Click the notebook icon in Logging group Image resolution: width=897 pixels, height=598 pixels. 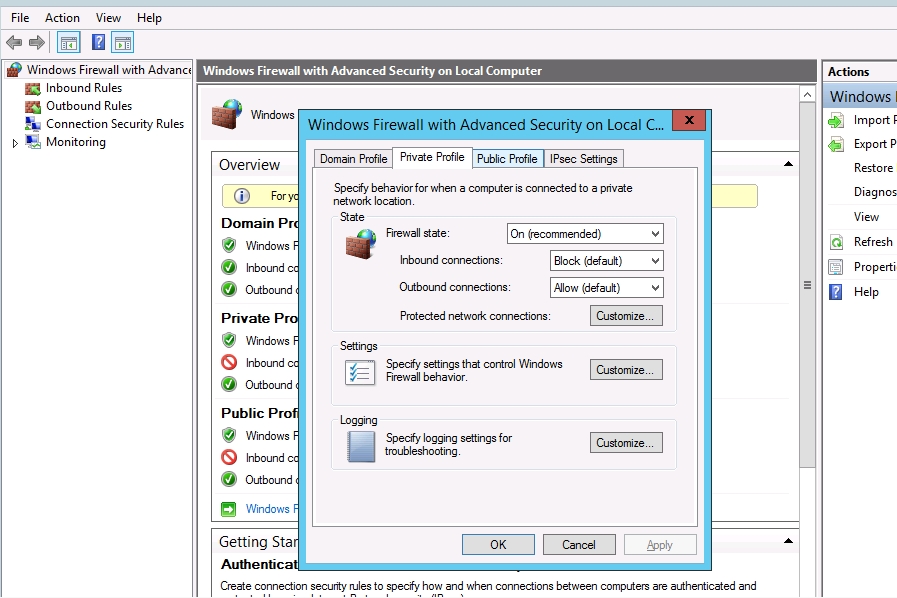pyautogui.click(x=361, y=446)
